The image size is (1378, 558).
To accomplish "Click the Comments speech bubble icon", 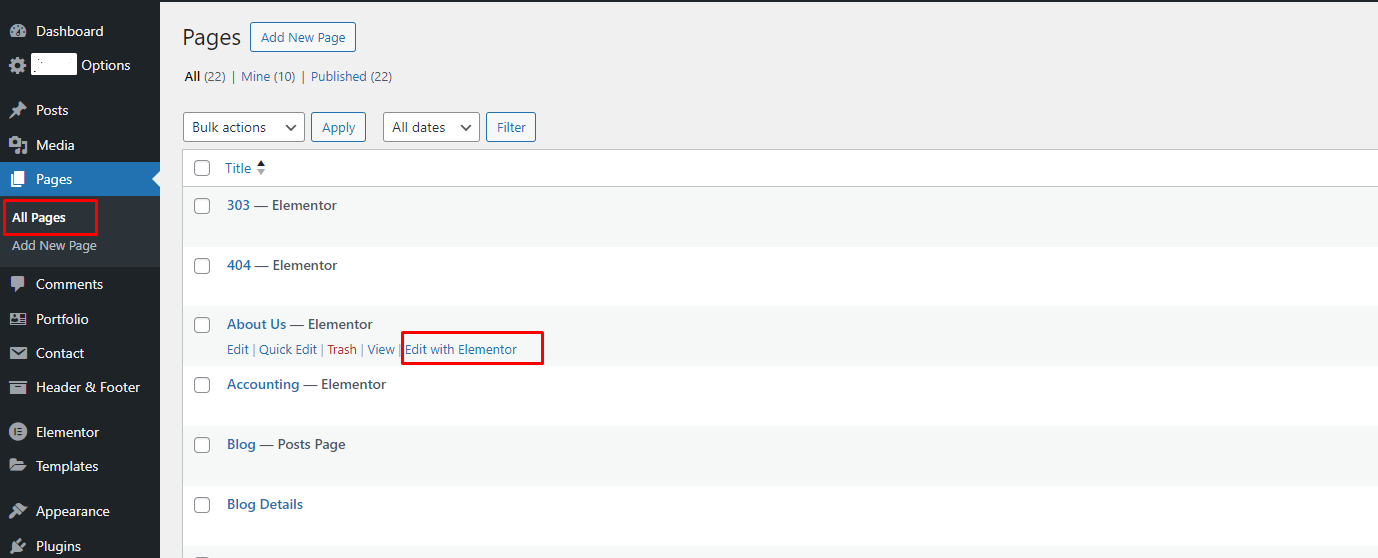I will click(18, 284).
